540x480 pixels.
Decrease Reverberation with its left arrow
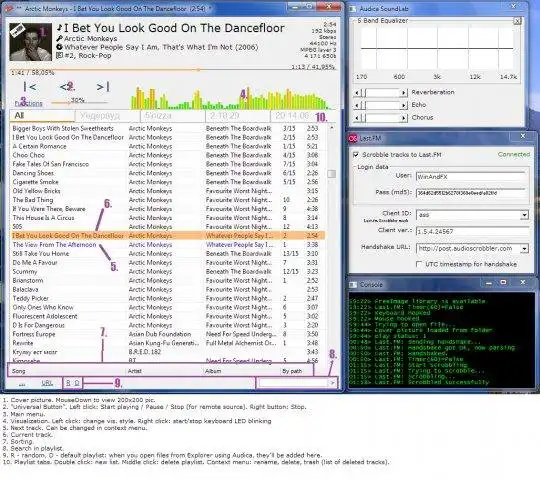pos(357,93)
